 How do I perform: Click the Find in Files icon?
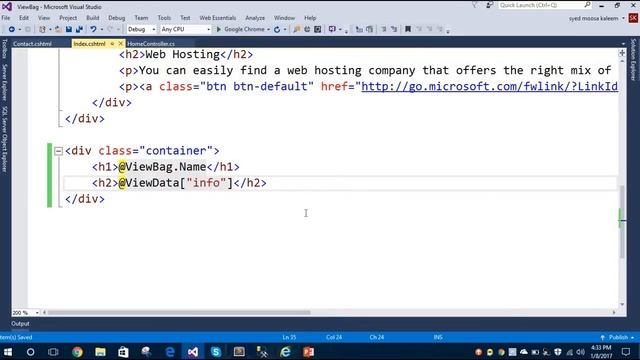point(297,29)
